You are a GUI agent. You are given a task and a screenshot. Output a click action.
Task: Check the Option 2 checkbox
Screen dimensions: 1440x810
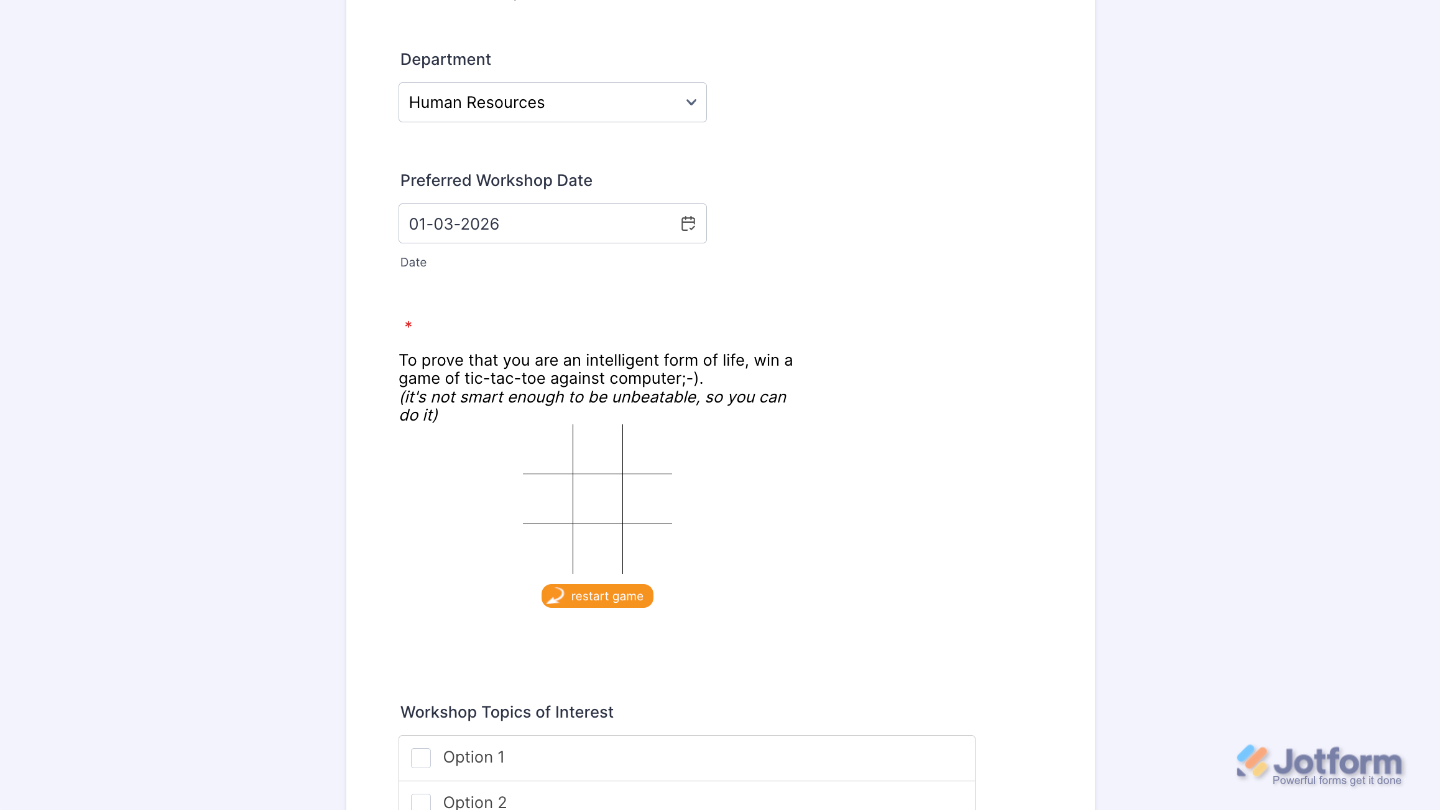pyautogui.click(x=421, y=802)
